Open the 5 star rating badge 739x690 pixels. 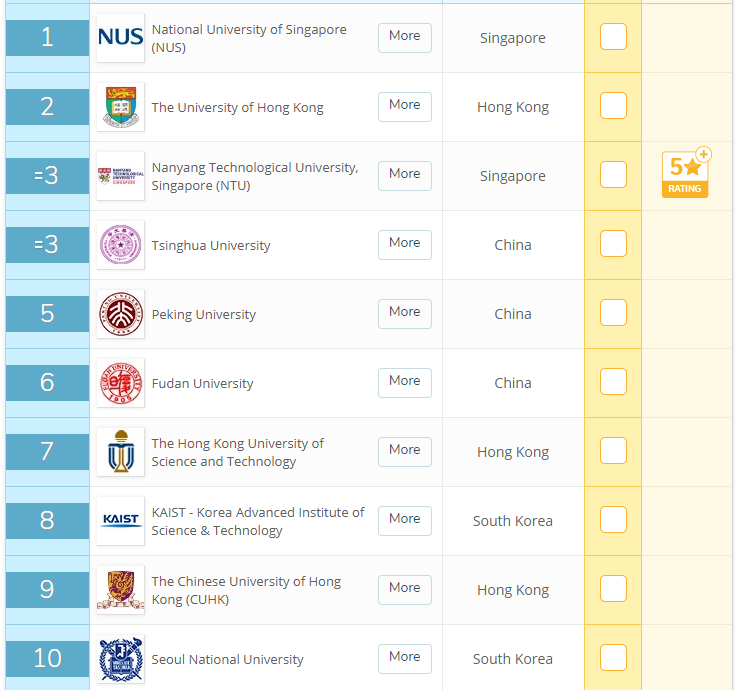(685, 173)
